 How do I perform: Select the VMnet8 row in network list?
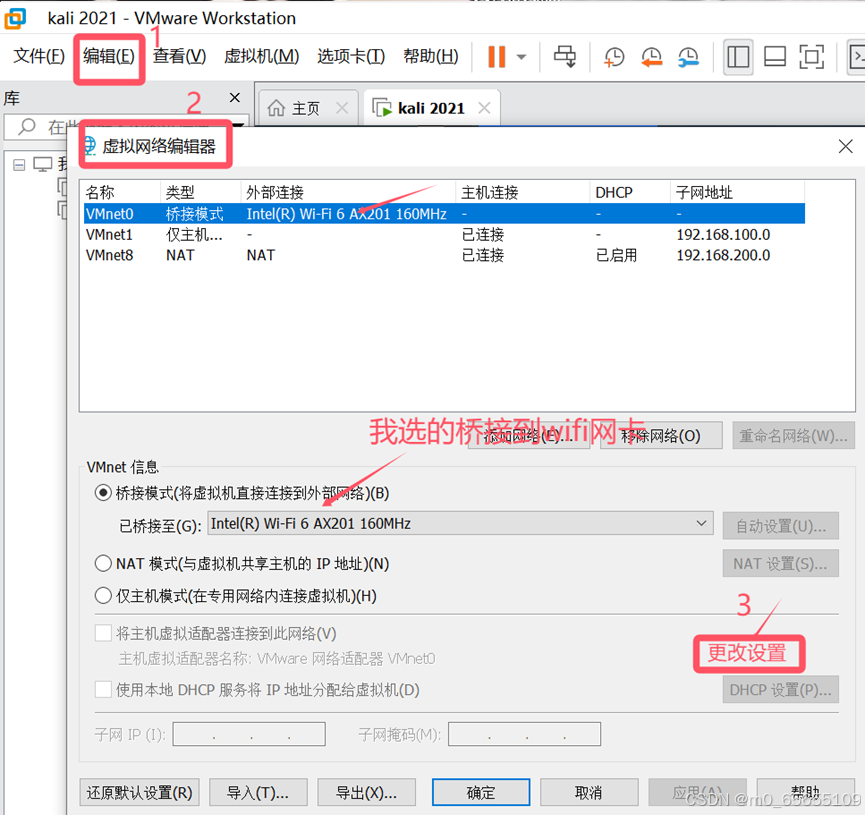pyautogui.click(x=444, y=255)
